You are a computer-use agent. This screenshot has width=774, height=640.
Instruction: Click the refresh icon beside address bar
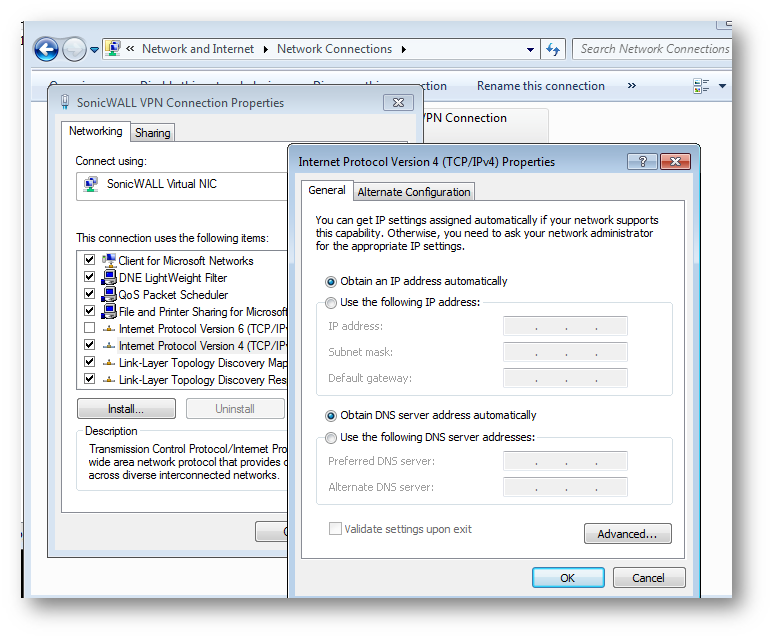coord(553,49)
